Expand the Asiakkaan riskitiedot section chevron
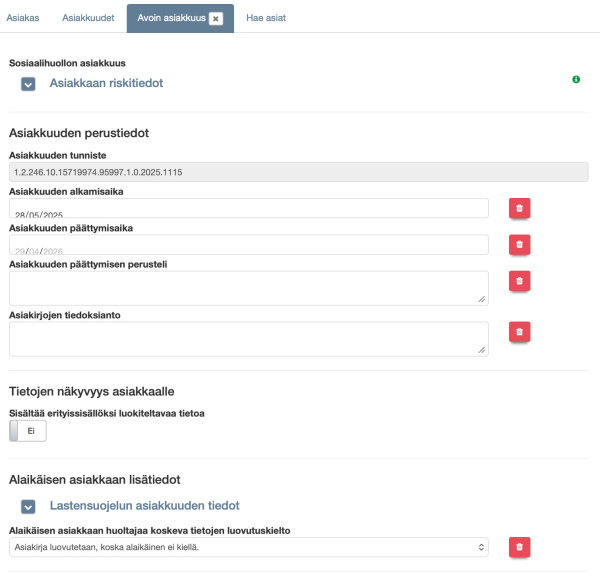600x574 pixels. (28, 84)
